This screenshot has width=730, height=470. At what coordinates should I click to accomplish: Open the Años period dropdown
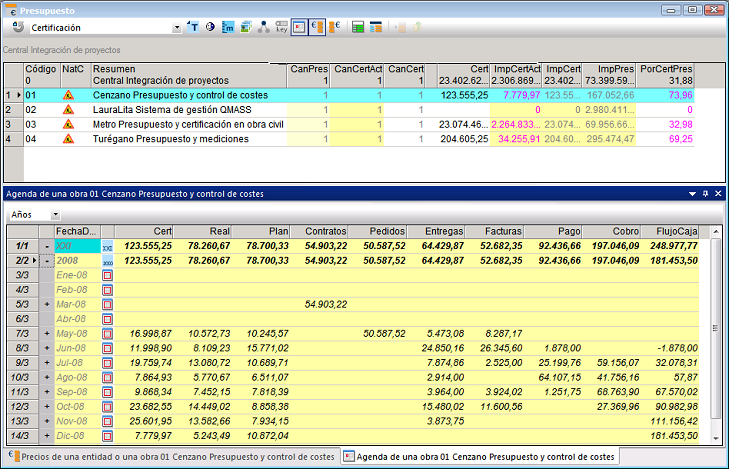click(x=55, y=215)
